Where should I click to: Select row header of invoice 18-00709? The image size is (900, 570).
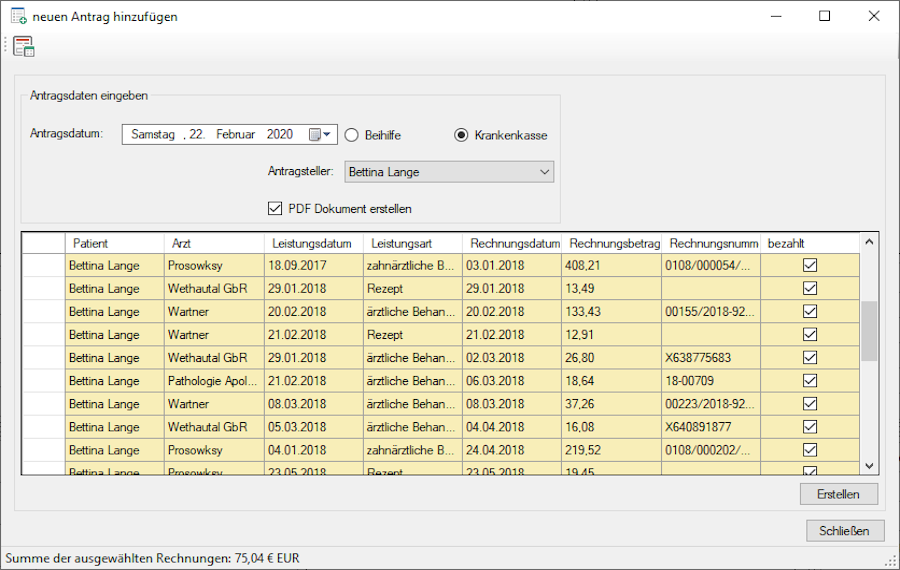tap(43, 381)
